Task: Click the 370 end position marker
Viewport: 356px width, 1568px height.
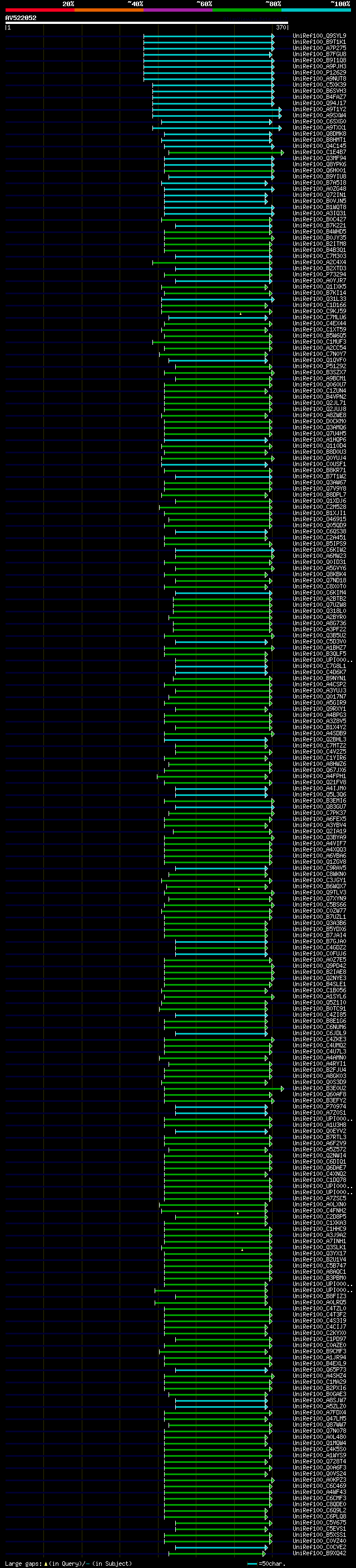Action: pos(281,27)
